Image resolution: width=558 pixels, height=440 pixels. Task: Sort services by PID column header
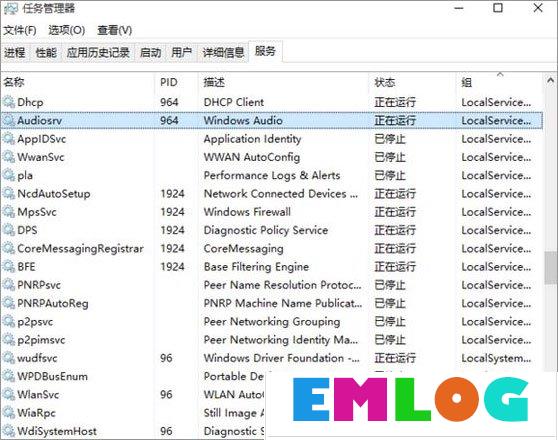(x=176, y=83)
